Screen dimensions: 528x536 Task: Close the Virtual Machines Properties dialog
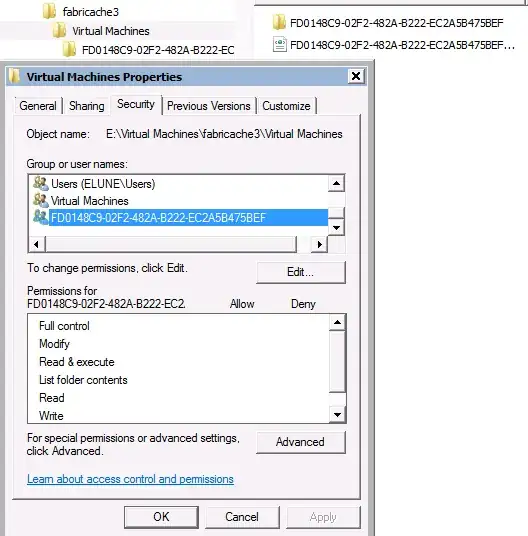tap(356, 76)
